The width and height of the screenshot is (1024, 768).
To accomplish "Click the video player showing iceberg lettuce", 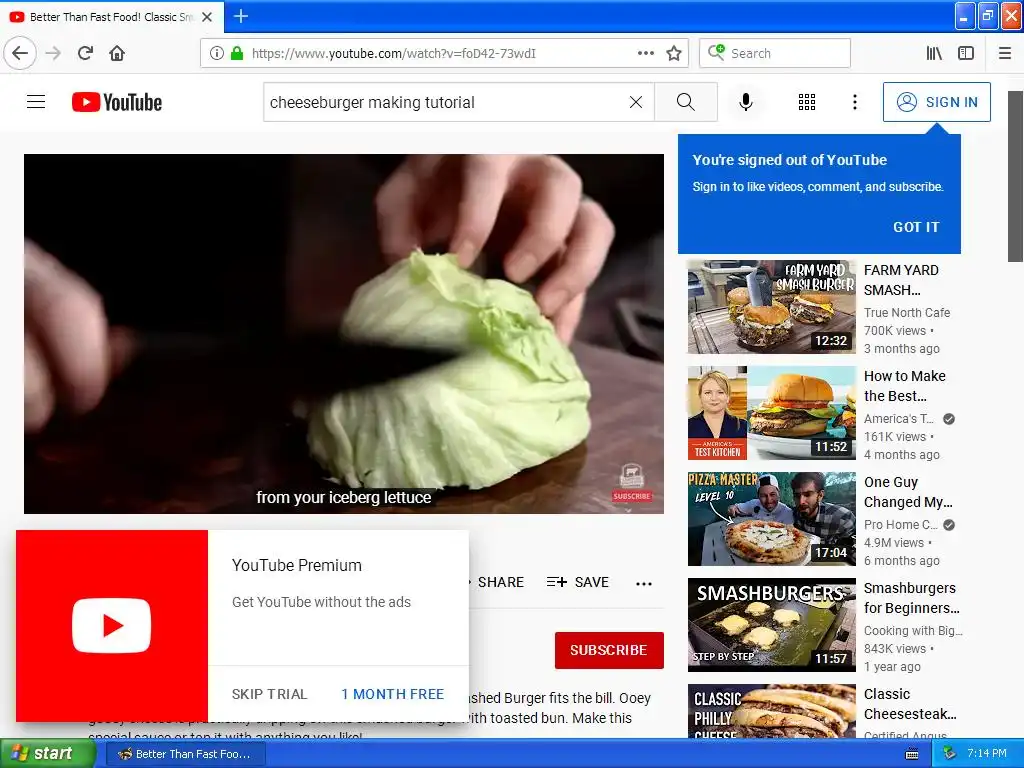I will tap(344, 334).
